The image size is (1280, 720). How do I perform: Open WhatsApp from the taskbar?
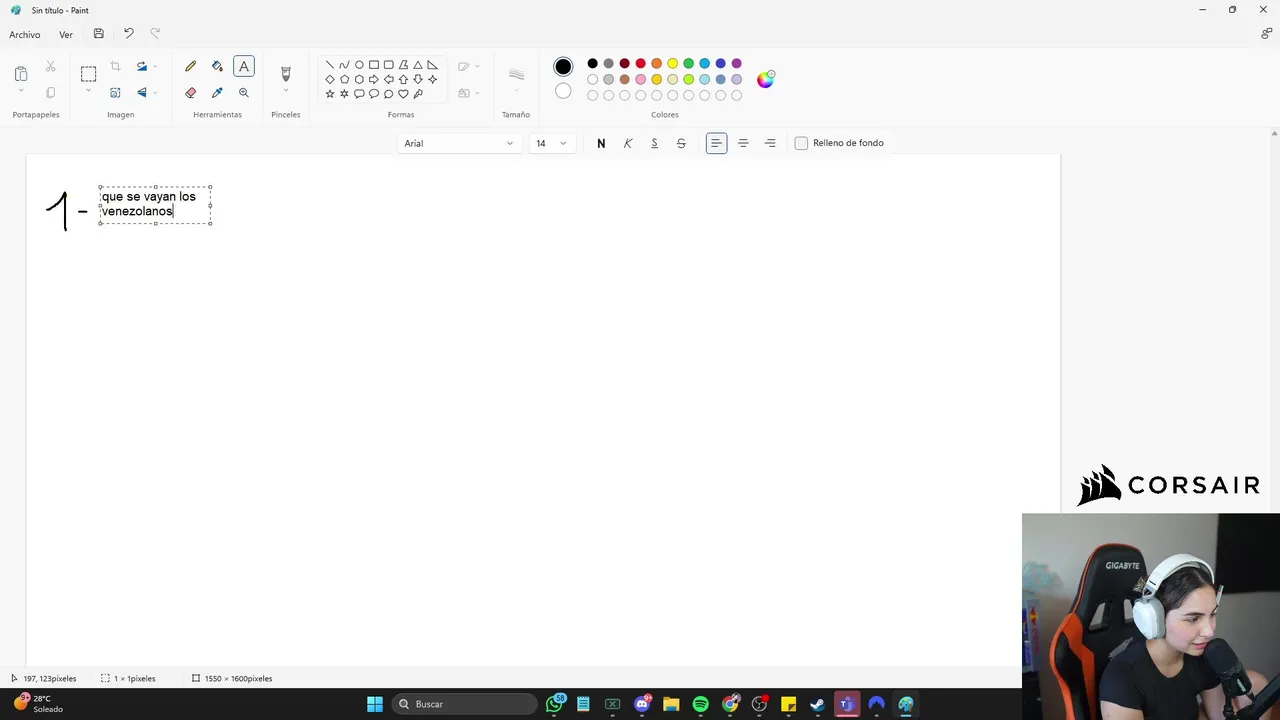[555, 704]
